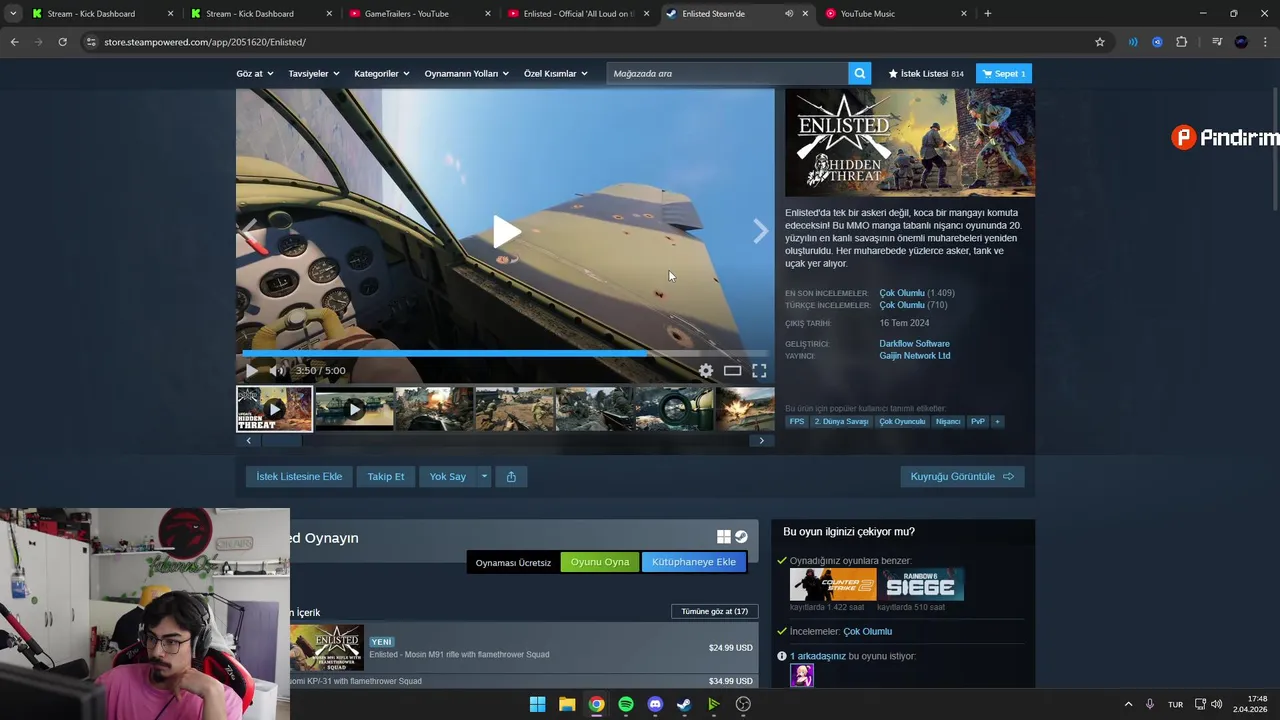This screenshot has height=720, width=1280.
Task: Go back in browser history
Action: click(14, 42)
